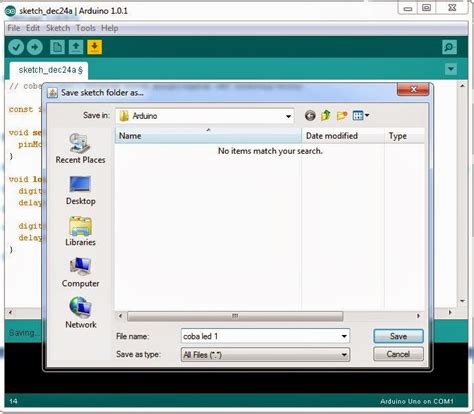This screenshot has width=474, height=414.
Task: Expand the Save as type All Files dropdown
Action: pos(265,355)
